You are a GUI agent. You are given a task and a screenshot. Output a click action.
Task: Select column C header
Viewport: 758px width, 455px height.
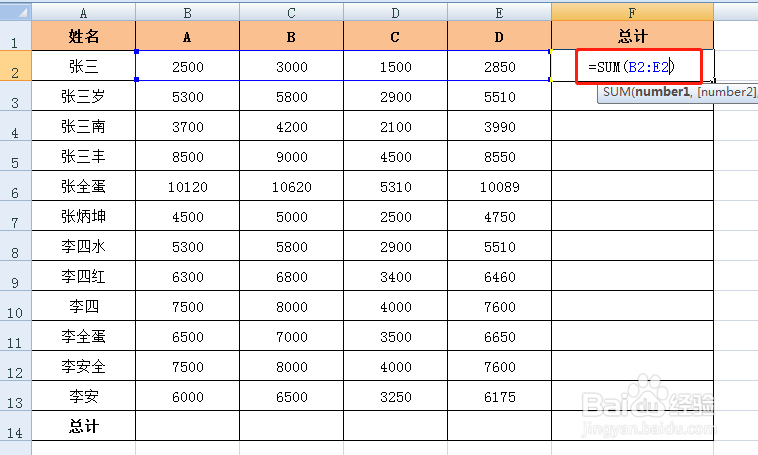[x=292, y=13]
